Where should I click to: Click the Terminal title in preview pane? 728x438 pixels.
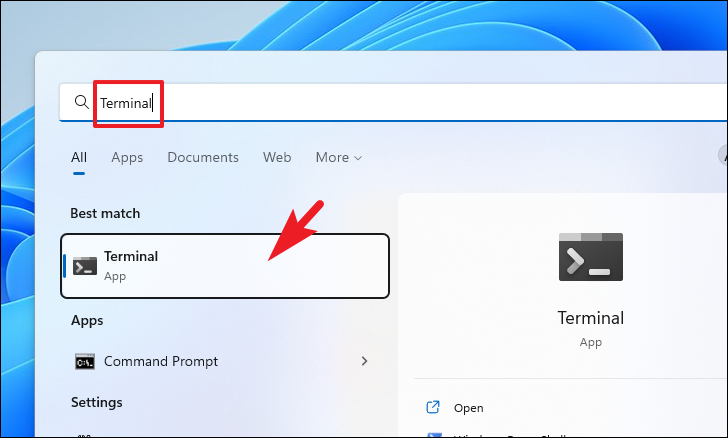click(x=591, y=318)
